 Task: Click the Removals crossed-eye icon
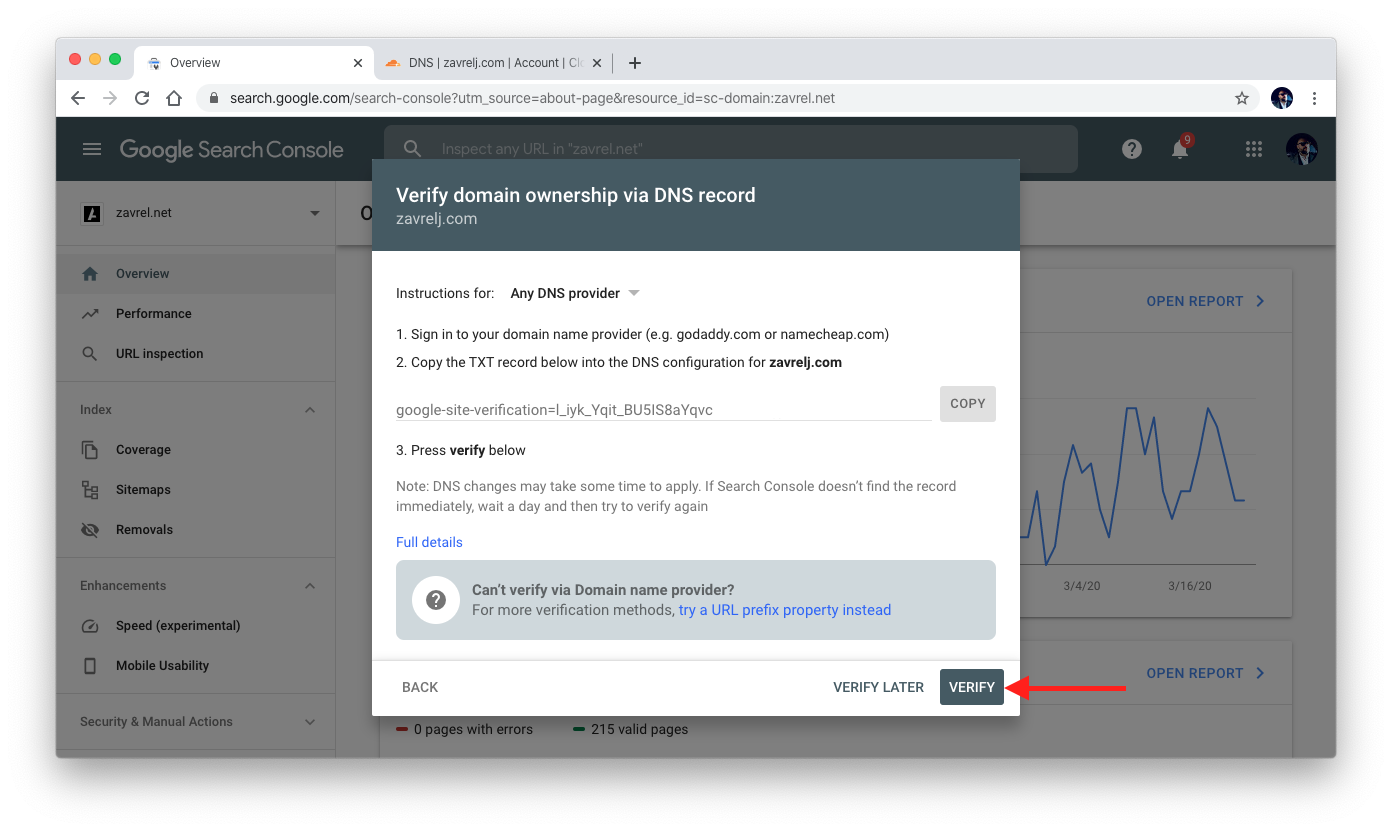point(90,530)
